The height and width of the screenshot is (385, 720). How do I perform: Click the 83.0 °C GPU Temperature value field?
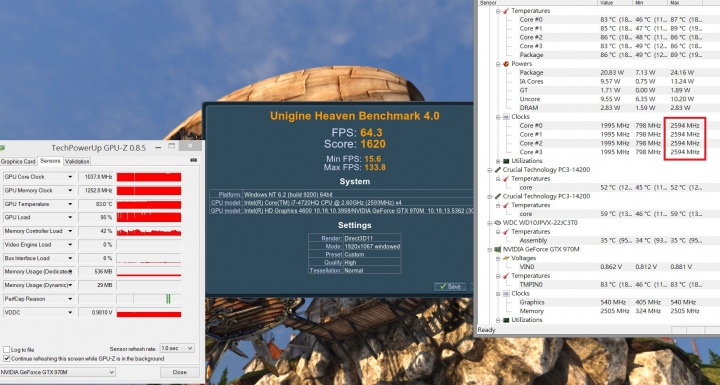(x=96, y=204)
